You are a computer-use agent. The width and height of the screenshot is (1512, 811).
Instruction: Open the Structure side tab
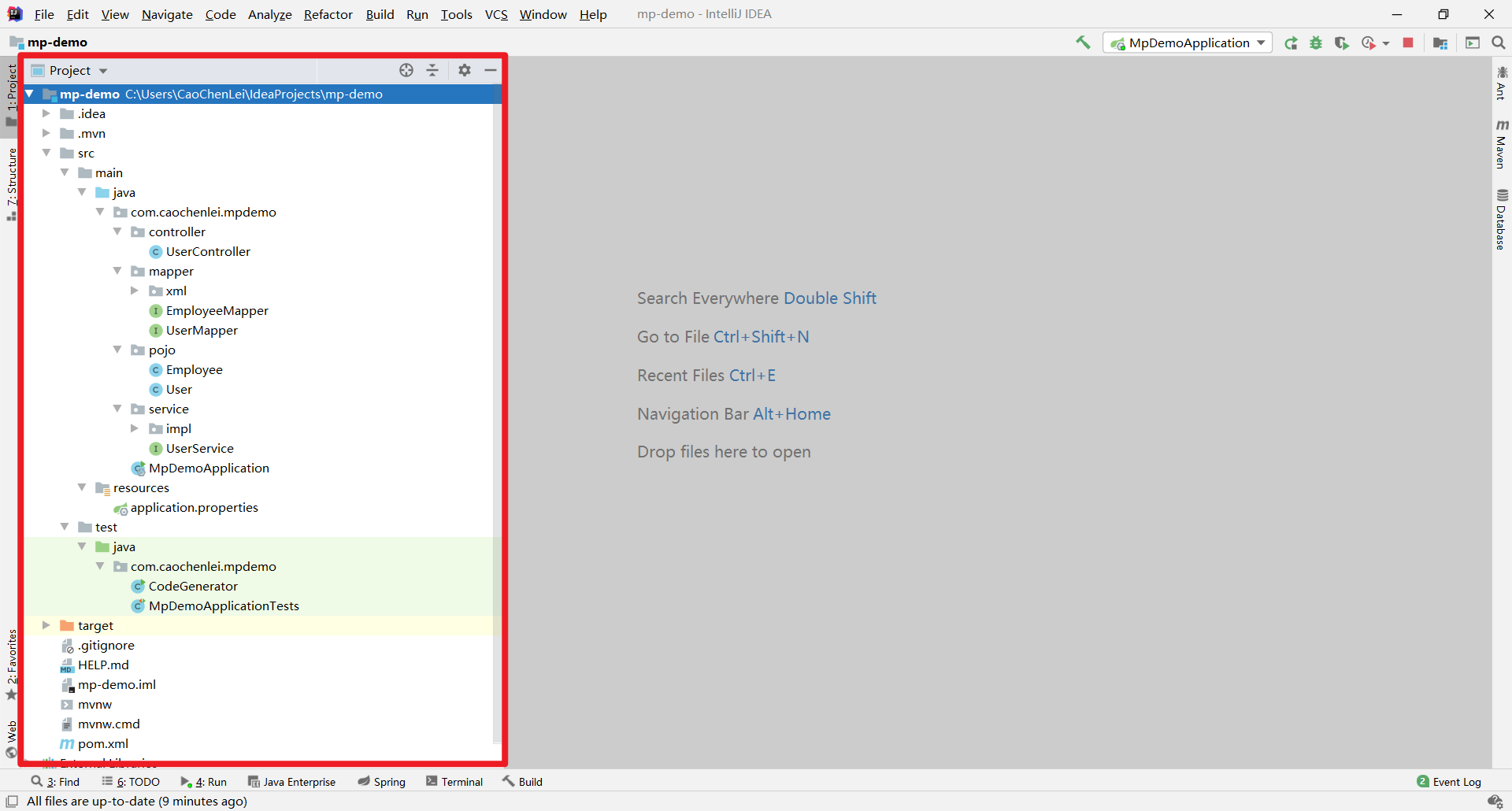point(11,184)
